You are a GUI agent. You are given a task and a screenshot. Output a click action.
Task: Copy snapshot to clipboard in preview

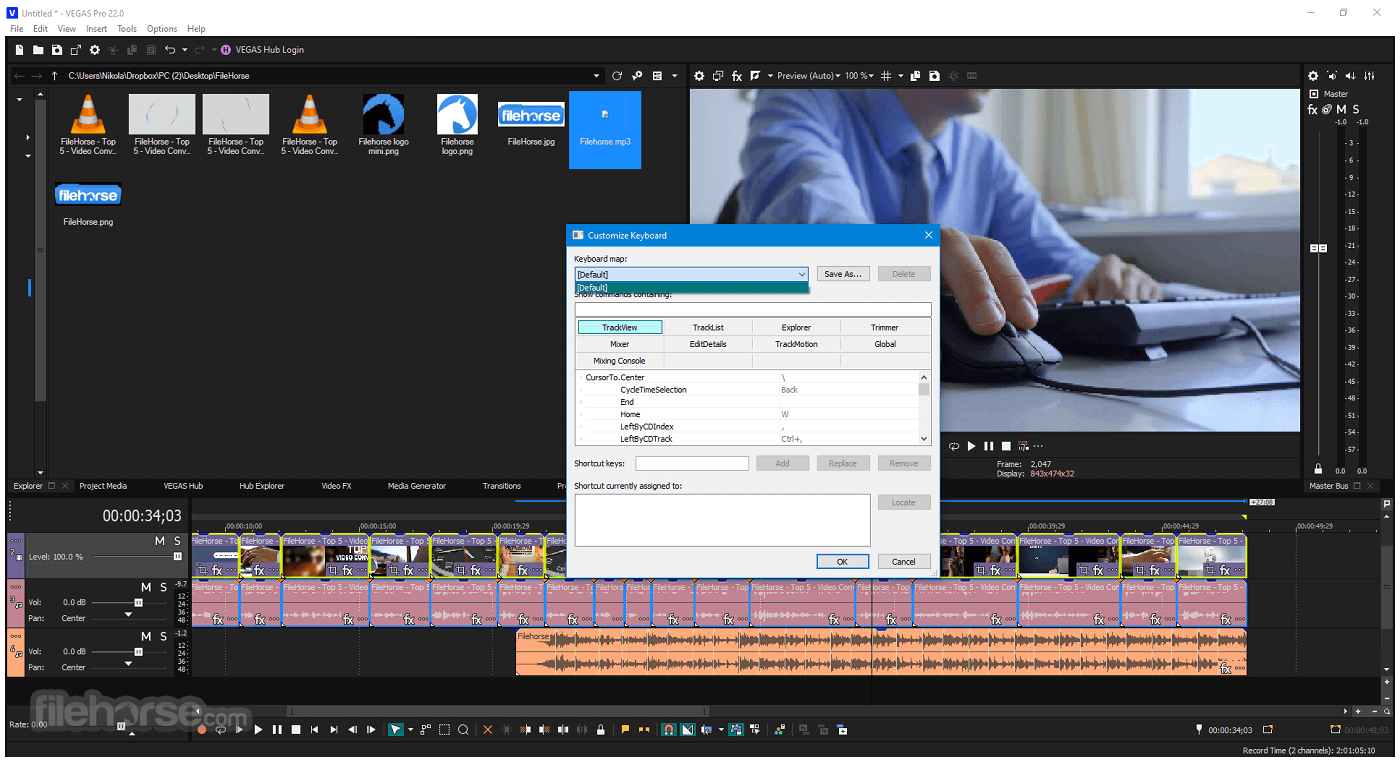[917, 76]
